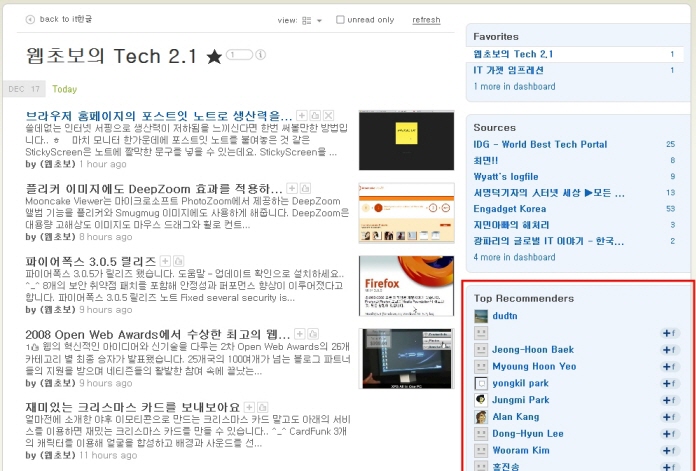Open Jeong-Hoon Baek's profile
Viewport: 696px width, 471px height.
pyautogui.click(x=533, y=349)
